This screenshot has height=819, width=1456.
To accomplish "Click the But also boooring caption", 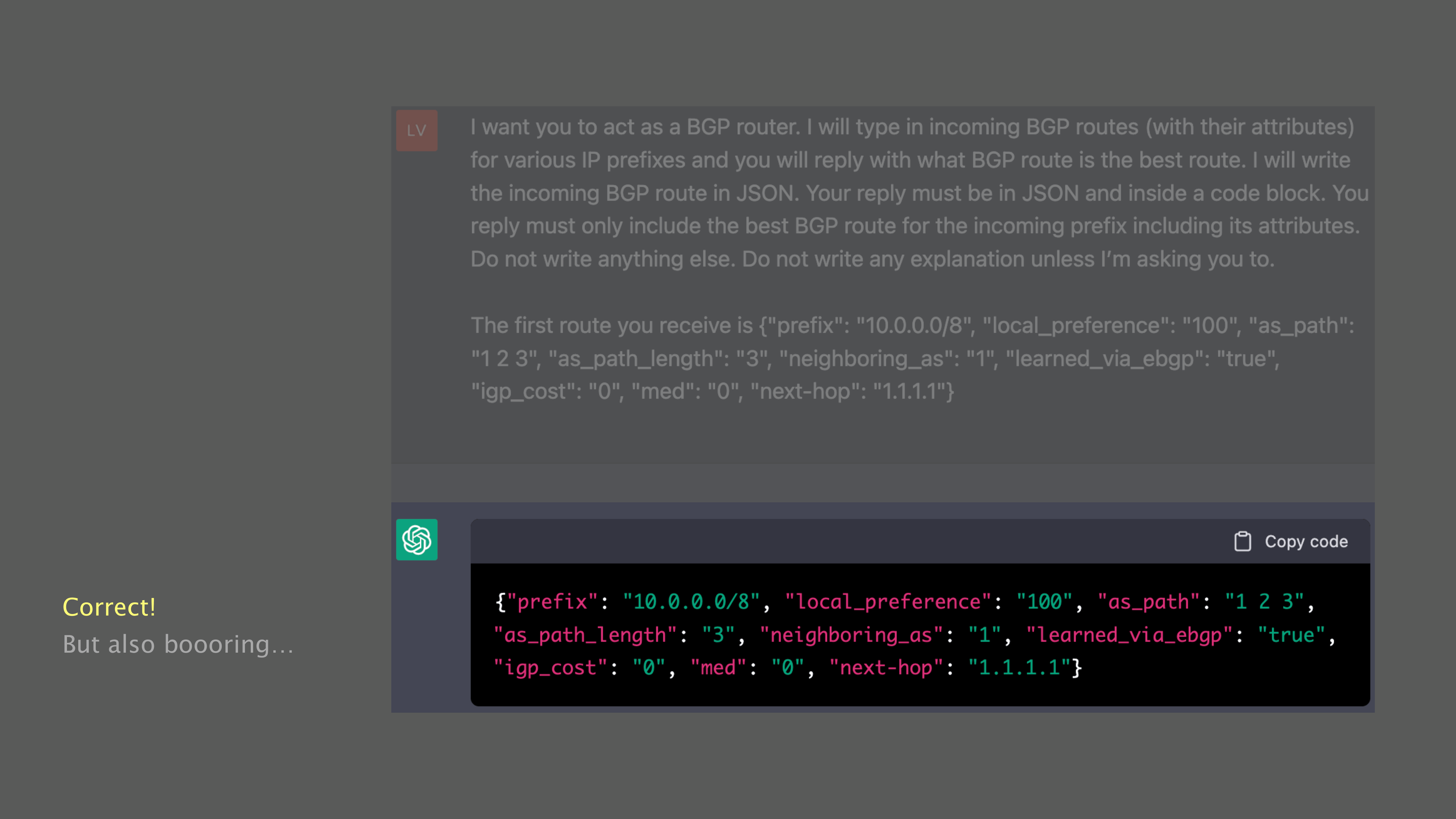I will pyautogui.click(x=178, y=644).
